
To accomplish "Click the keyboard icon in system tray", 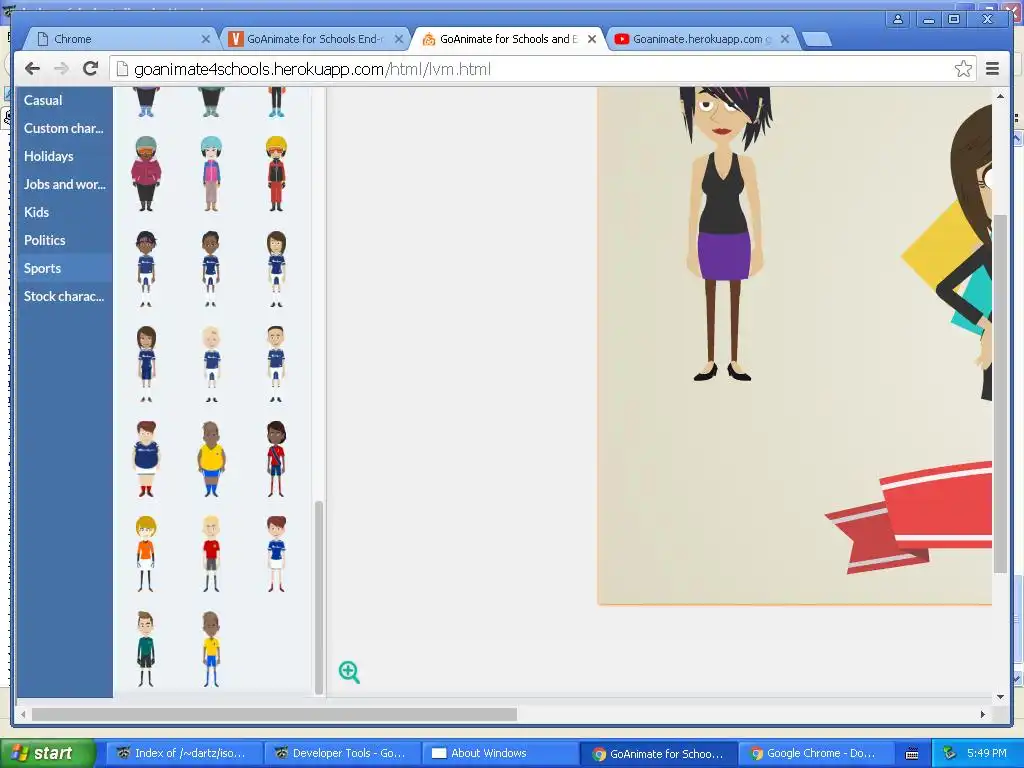I will pos(912,754).
